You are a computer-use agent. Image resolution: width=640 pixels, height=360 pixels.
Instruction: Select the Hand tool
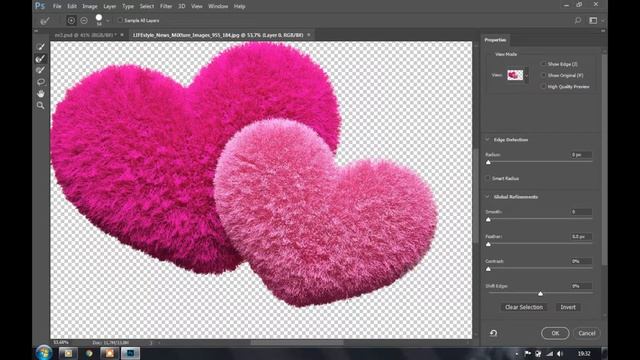click(x=40, y=93)
